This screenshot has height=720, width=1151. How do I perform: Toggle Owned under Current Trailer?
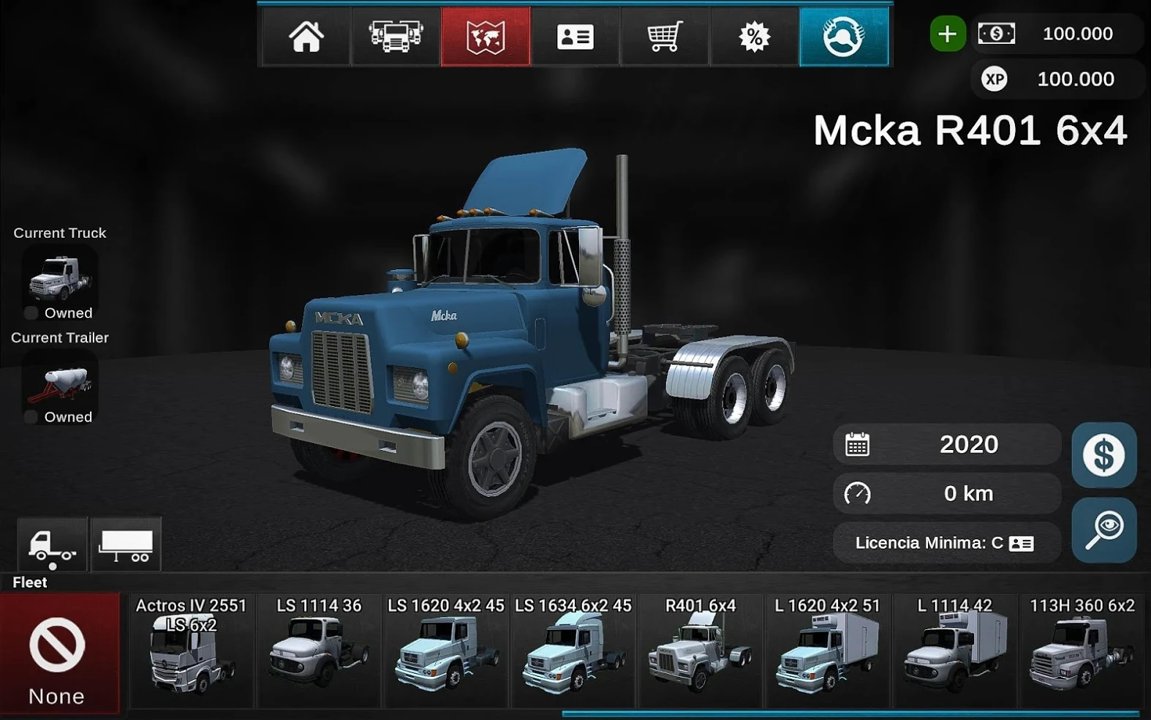30,417
